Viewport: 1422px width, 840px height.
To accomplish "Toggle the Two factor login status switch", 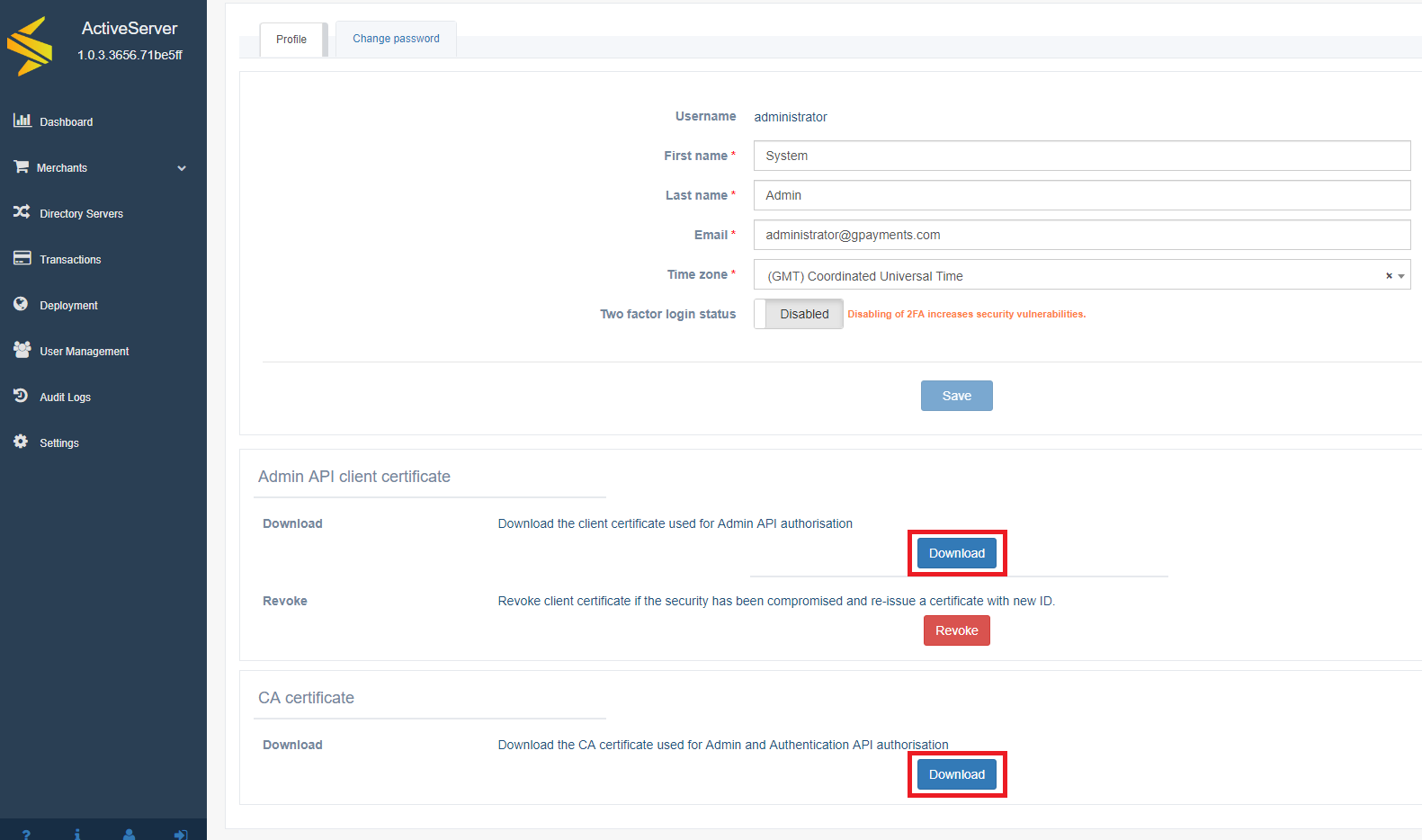I will tap(798, 314).
